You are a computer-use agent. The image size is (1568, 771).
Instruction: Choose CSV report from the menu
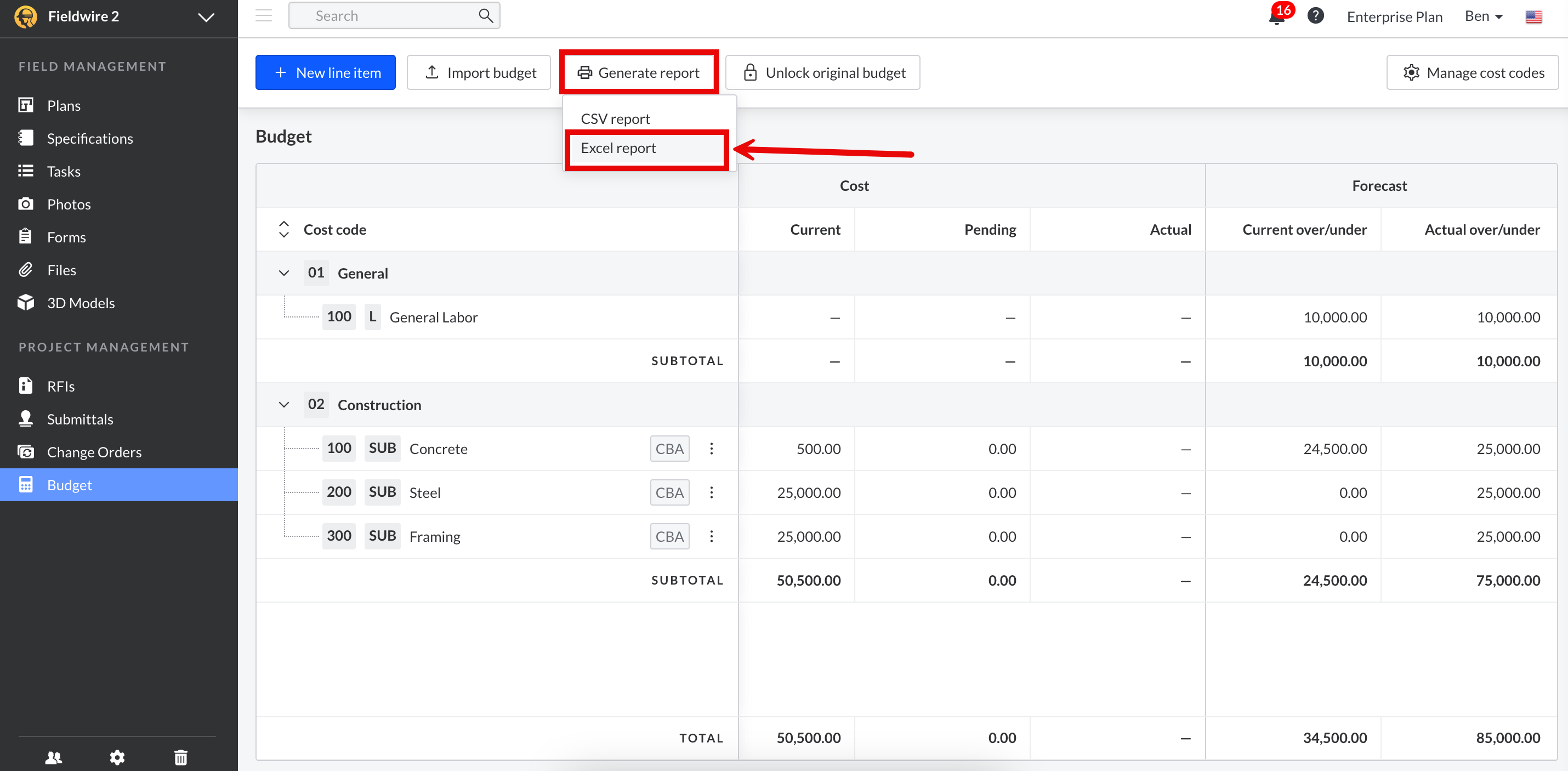615,119
